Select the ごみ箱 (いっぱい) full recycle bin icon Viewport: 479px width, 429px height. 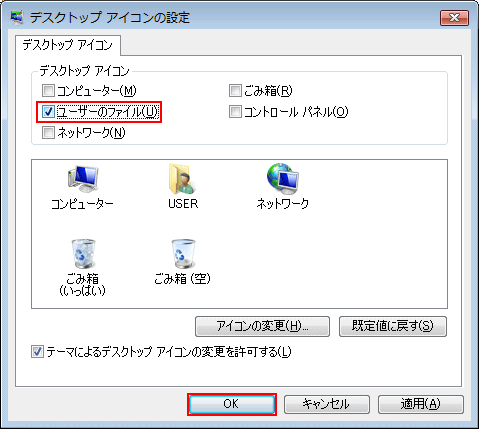click(83, 254)
